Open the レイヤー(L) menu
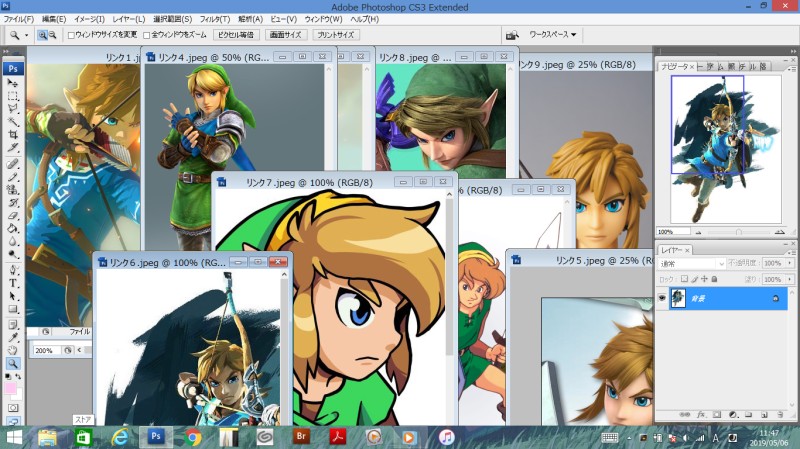The image size is (800, 449). pos(129,19)
